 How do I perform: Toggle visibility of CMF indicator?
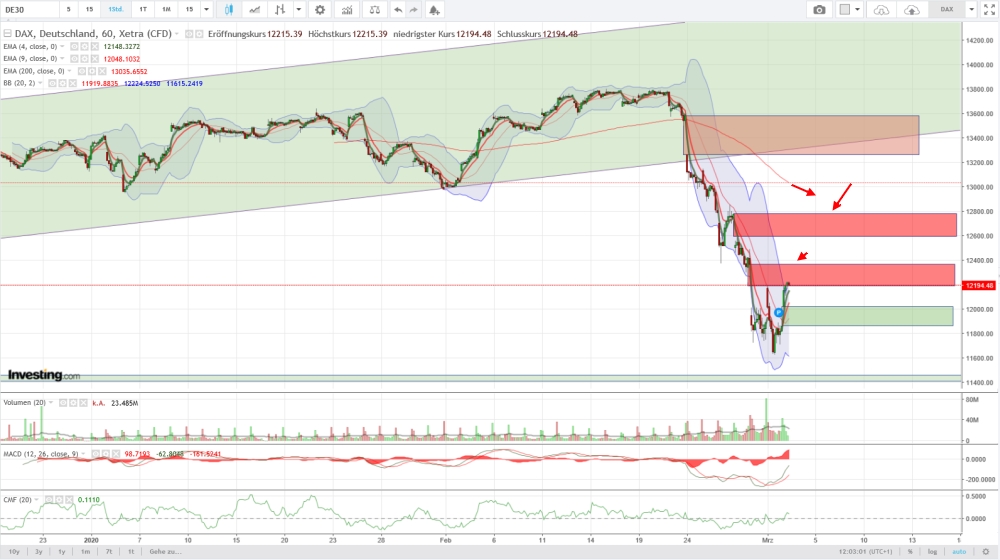(49, 500)
